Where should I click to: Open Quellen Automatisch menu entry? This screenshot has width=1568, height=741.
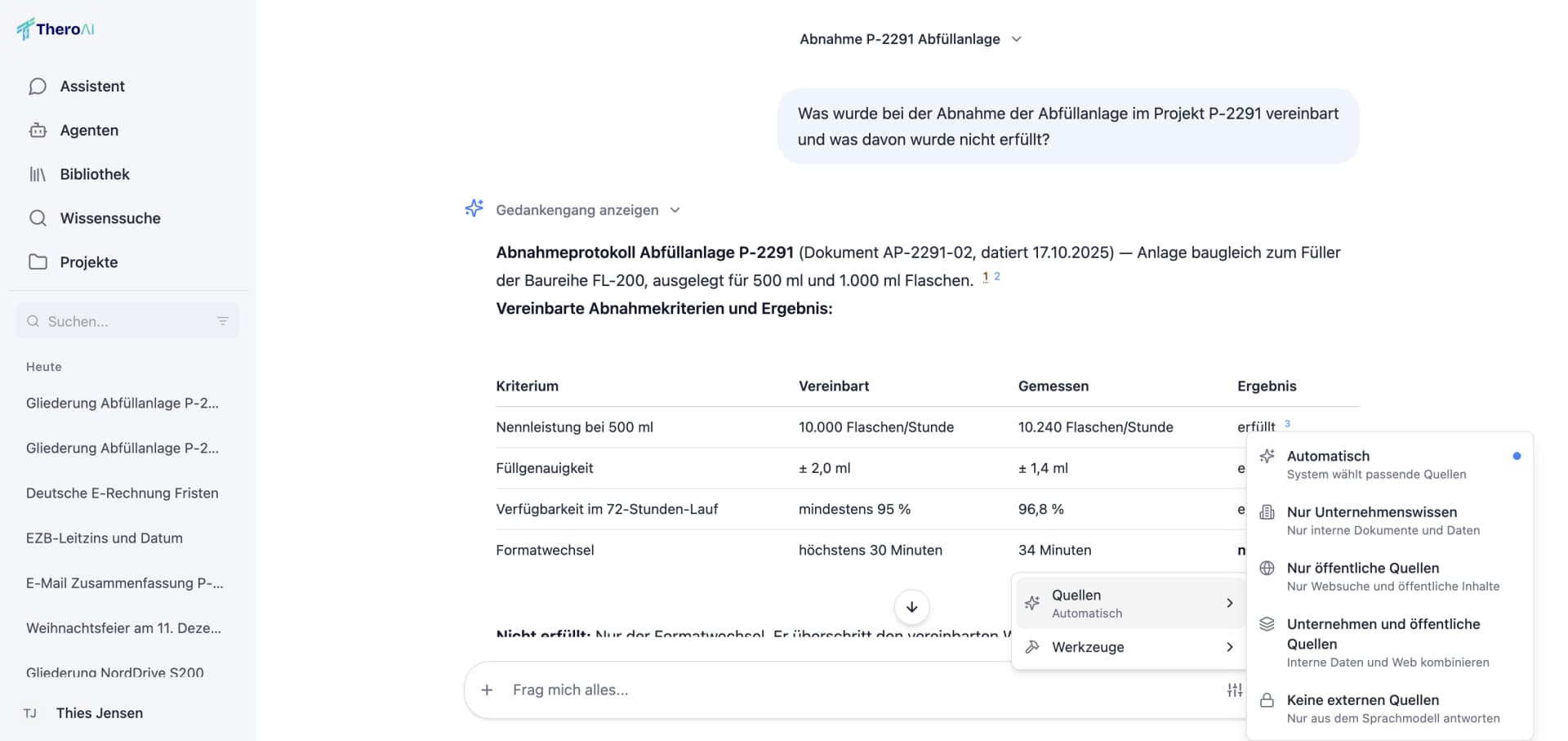point(1129,603)
